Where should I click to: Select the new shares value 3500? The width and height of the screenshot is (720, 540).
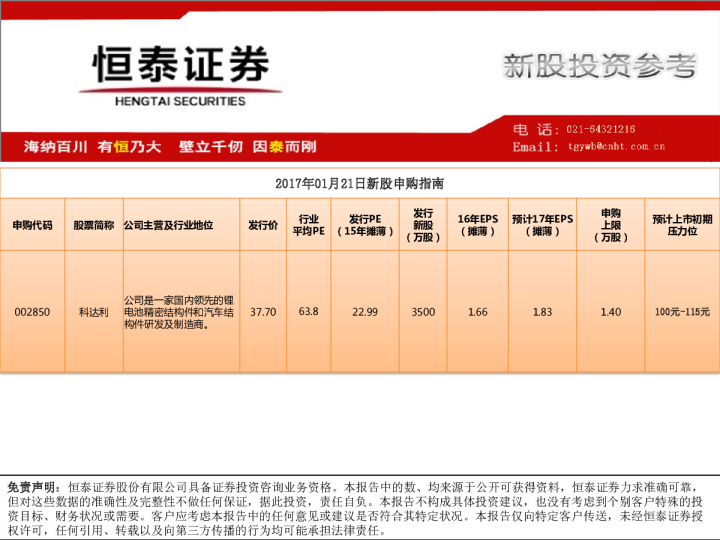[423, 312]
